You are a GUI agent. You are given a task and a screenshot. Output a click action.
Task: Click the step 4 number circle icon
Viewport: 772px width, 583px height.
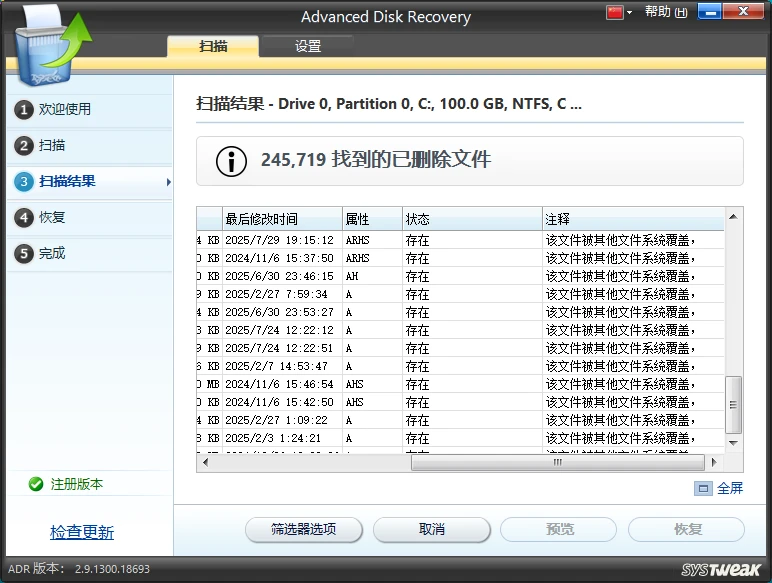[24, 218]
